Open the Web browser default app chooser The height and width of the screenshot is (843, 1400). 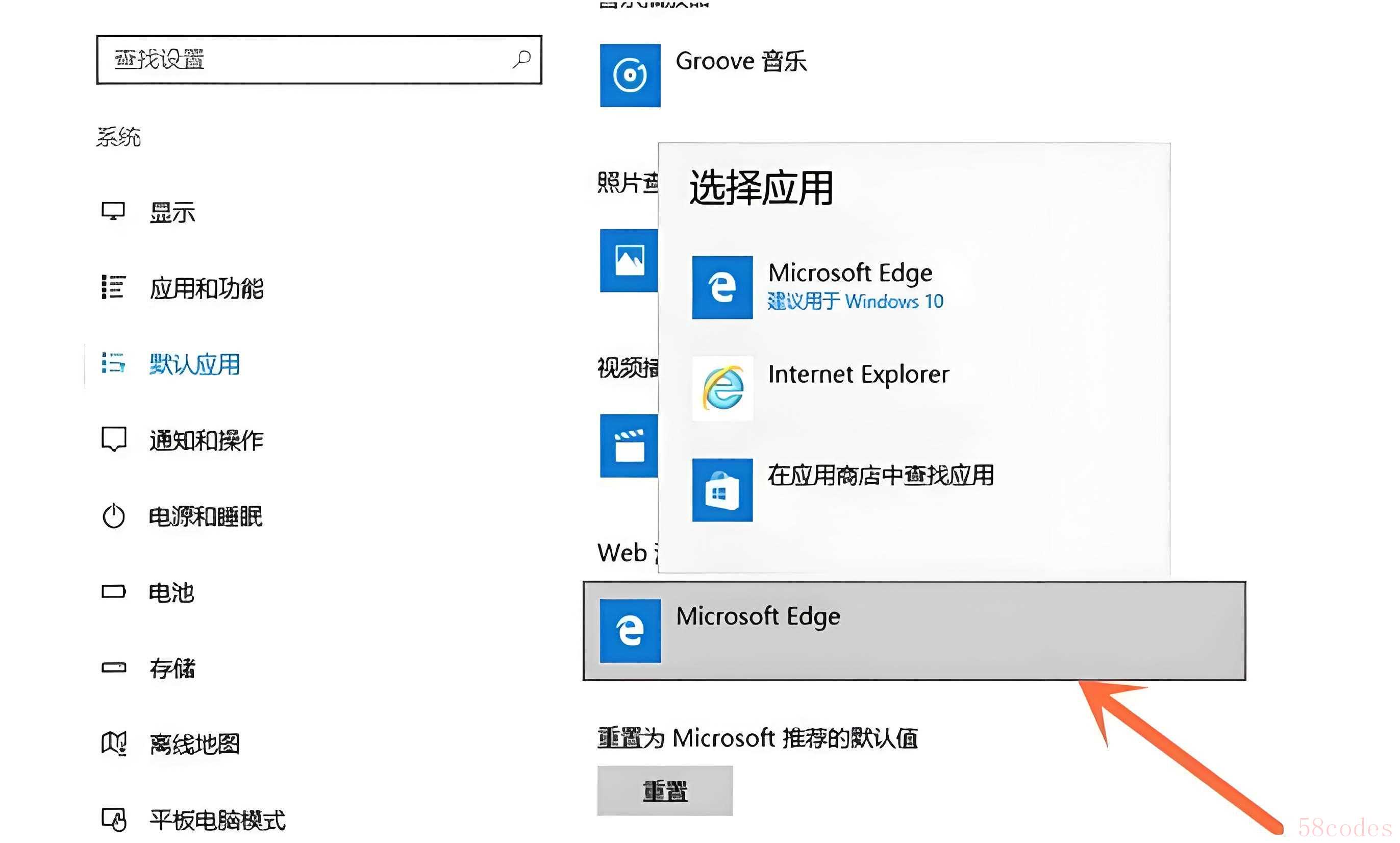[x=914, y=631]
